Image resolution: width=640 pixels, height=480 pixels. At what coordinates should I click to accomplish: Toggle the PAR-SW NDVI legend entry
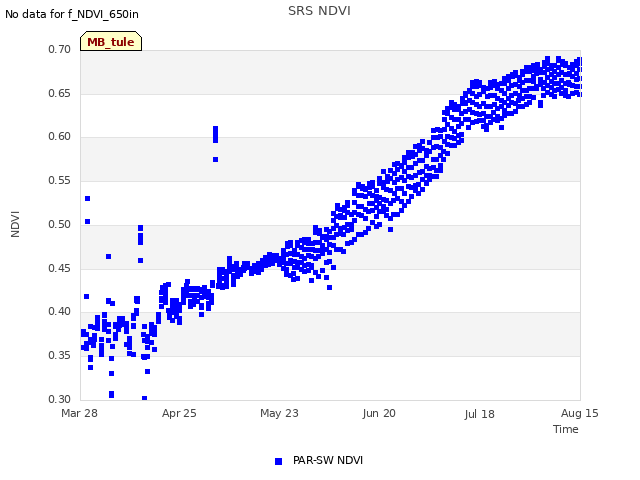(x=319, y=460)
